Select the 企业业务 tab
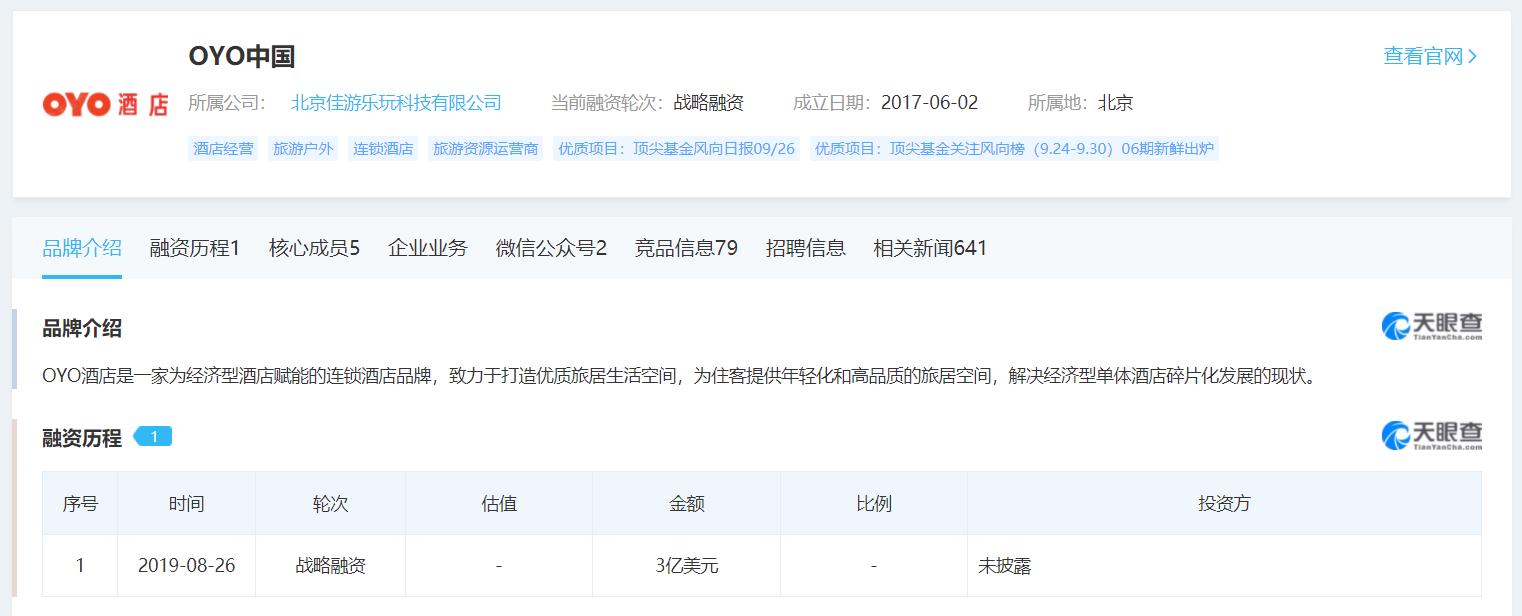The height and width of the screenshot is (616, 1522). (x=427, y=248)
